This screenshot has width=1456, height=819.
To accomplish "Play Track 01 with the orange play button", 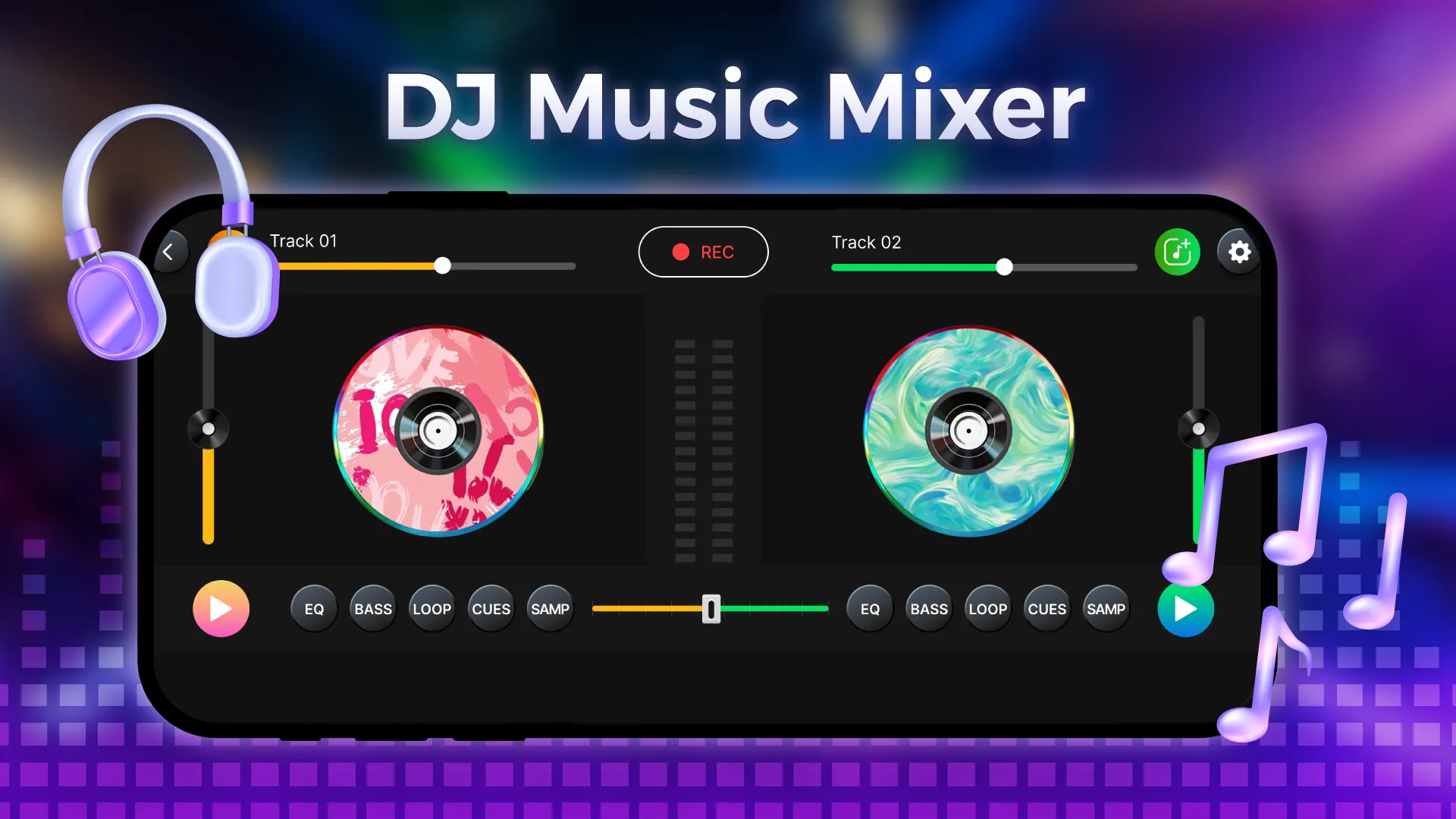I will click(221, 608).
